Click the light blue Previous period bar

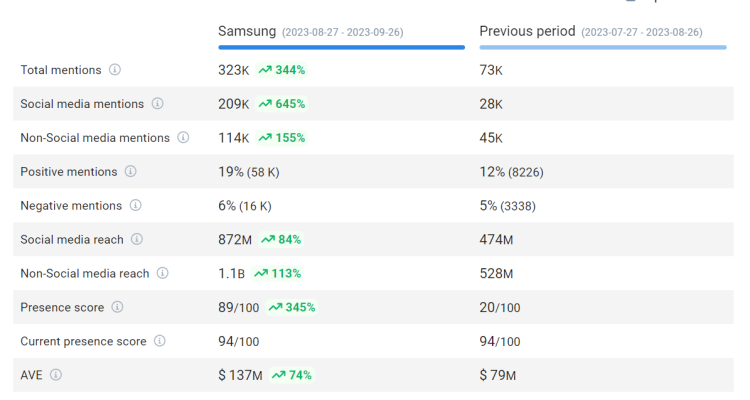tap(603, 47)
